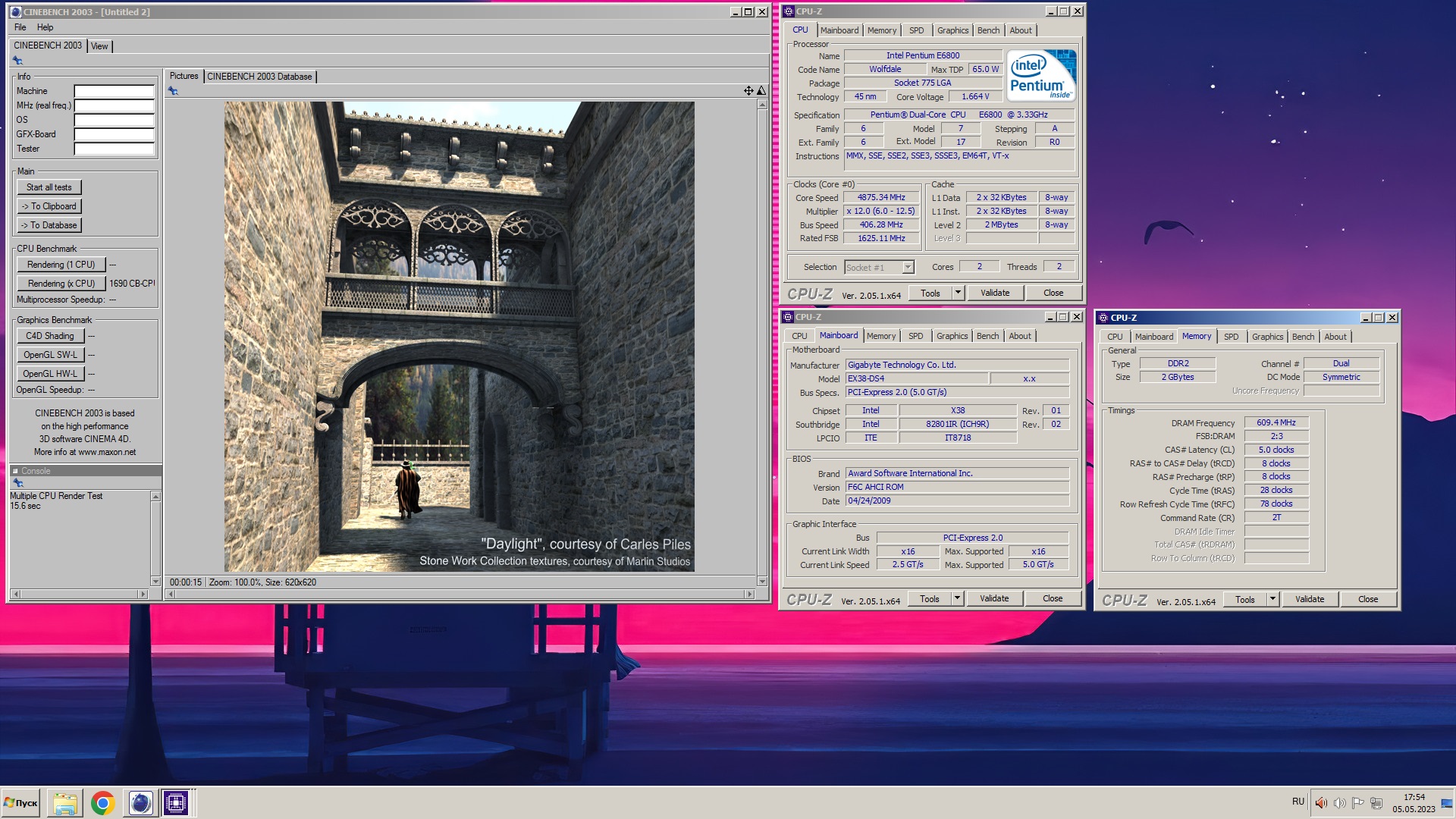1456x819 pixels.
Task: Click the Machine input field
Action: (115, 91)
